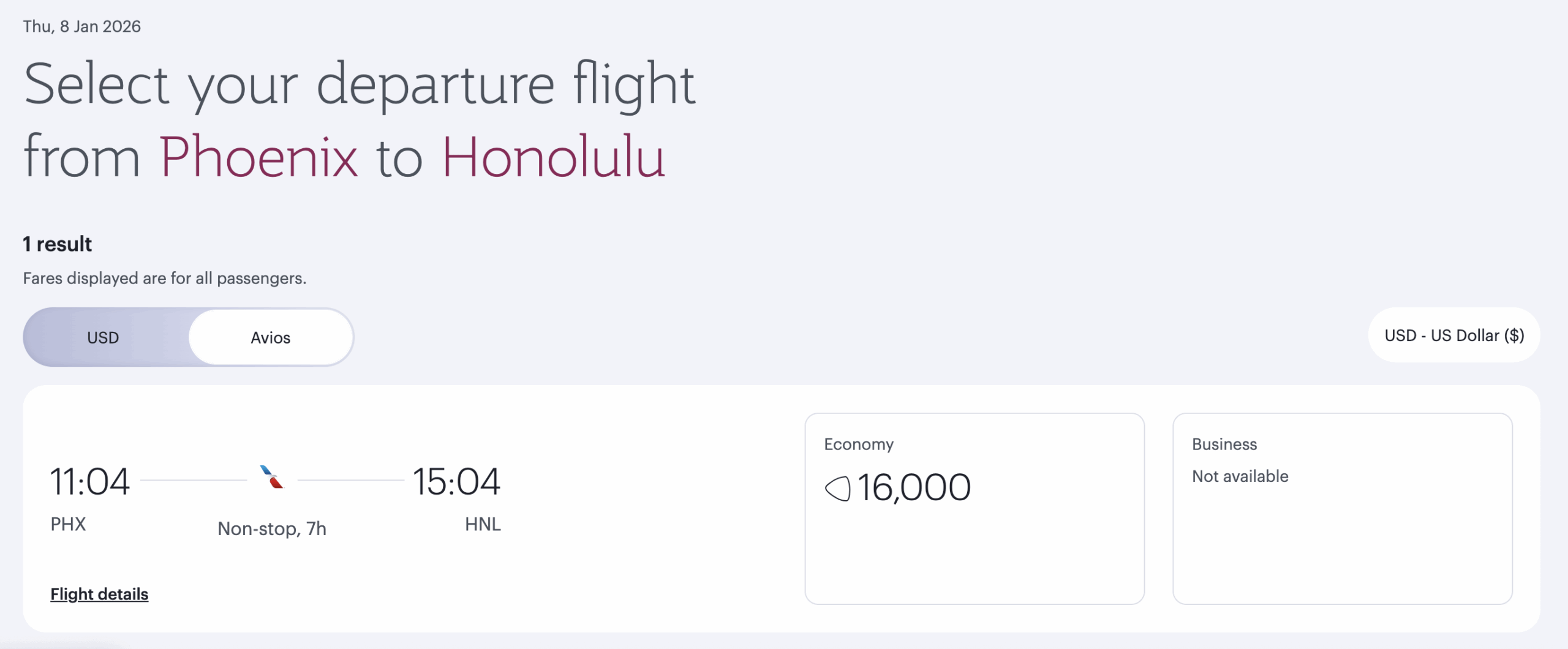This screenshot has height=649, width=1568.
Task: Click the 15:04 arrival time
Action: click(x=456, y=481)
